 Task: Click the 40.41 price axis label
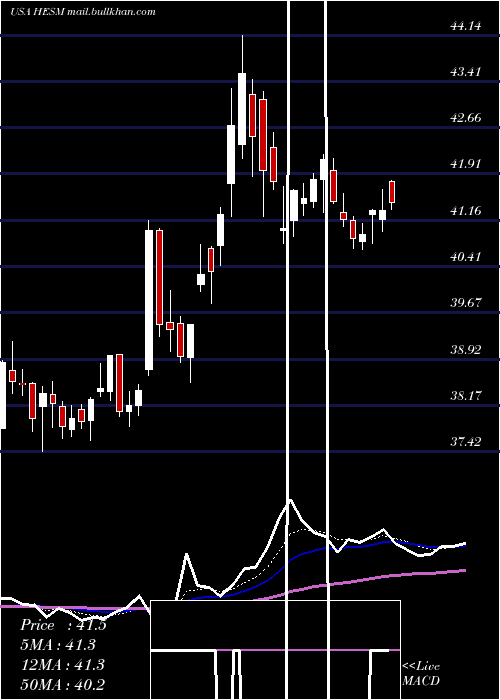(x=466, y=257)
